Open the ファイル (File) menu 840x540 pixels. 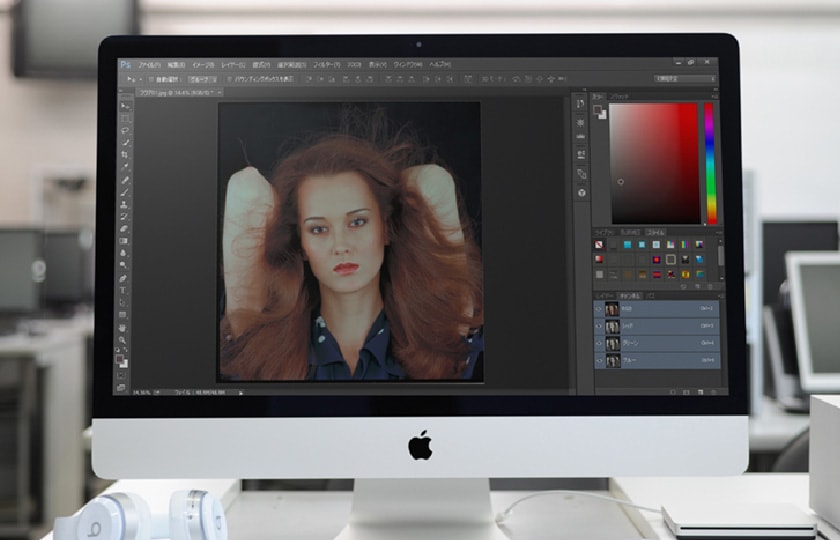click(x=149, y=65)
